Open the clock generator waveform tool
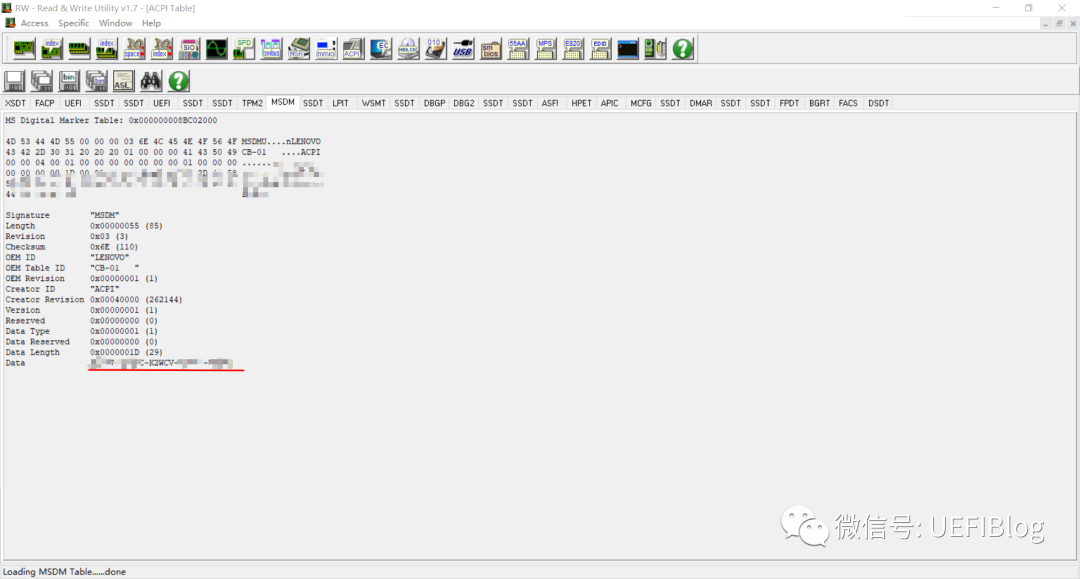This screenshot has width=1080, height=579. click(x=216, y=49)
